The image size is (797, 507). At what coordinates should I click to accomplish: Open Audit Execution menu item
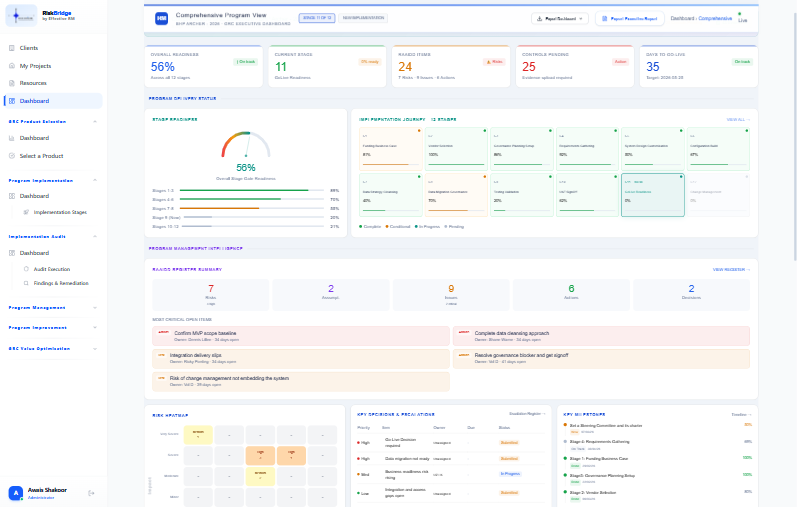(x=52, y=269)
